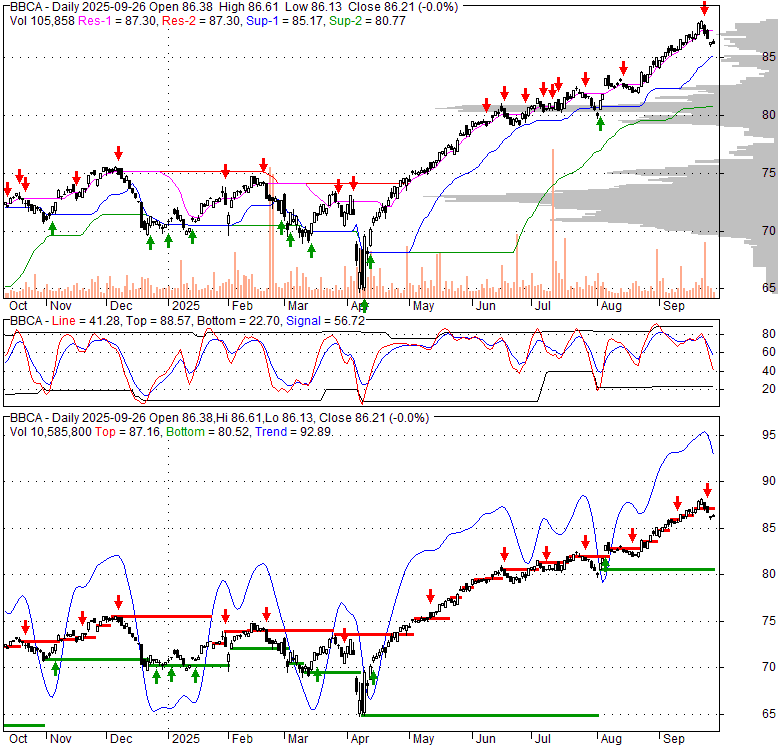Select the 2025 label on top chart time axis
The height and width of the screenshot is (745, 780).
(x=186, y=305)
